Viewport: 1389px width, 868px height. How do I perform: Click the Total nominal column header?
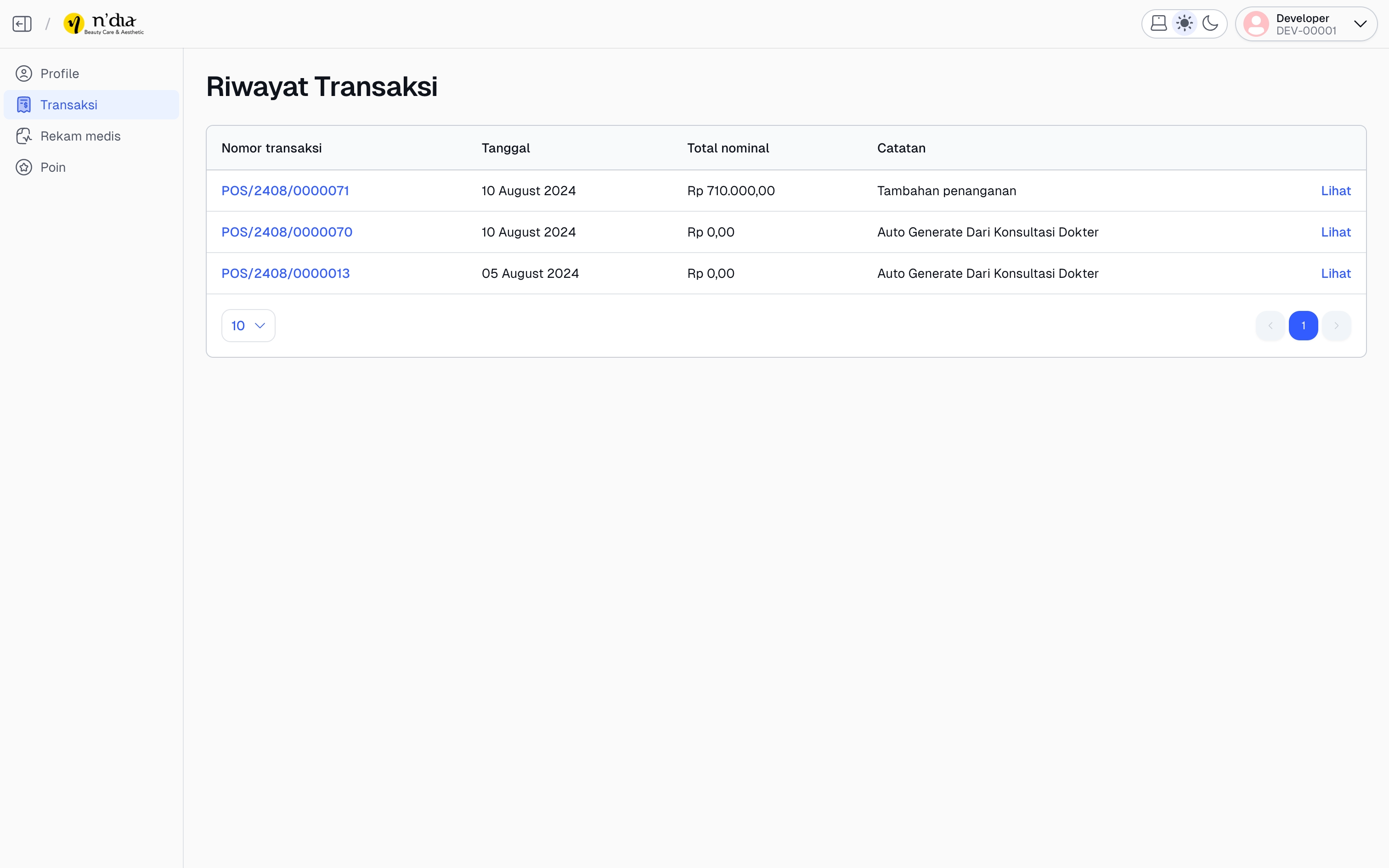coord(728,148)
